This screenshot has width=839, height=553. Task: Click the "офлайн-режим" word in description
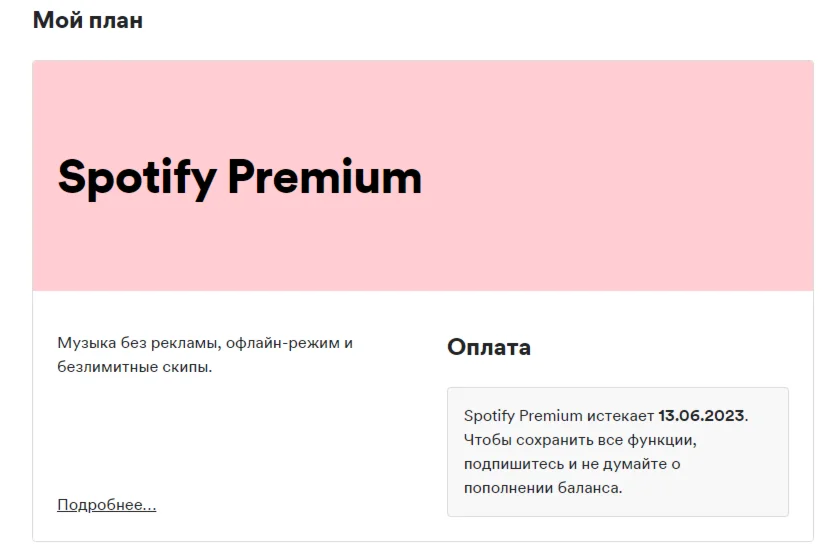pyautogui.click(x=284, y=343)
